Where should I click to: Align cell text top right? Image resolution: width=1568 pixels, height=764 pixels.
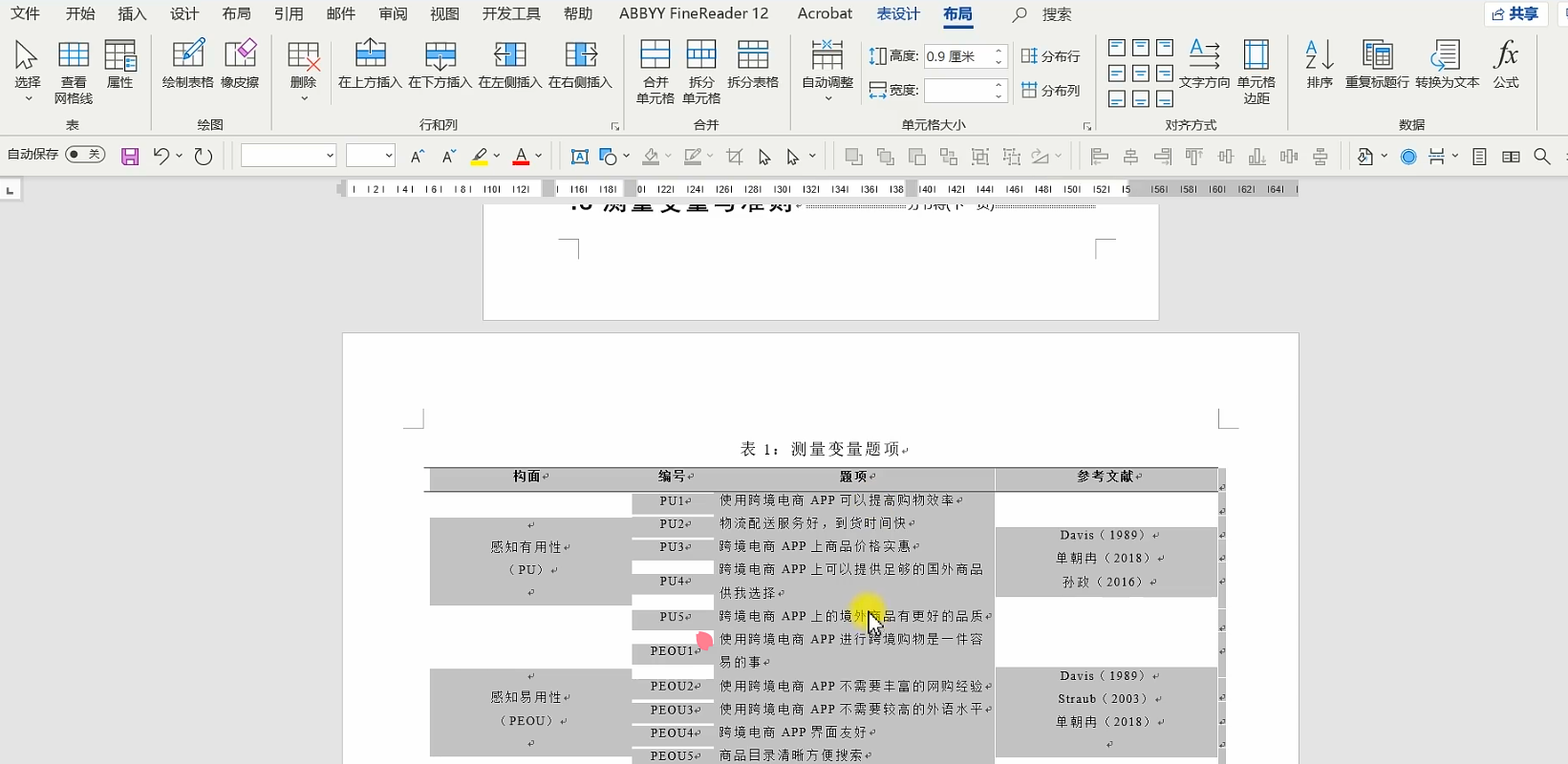[1165, 48]
